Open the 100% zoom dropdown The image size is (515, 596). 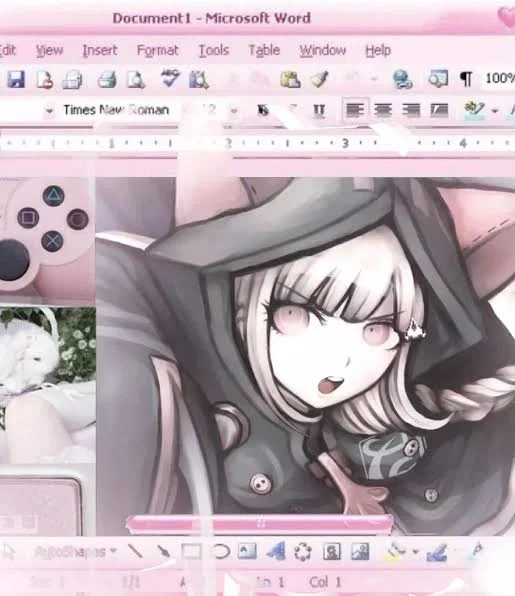(x=500, y=78)
